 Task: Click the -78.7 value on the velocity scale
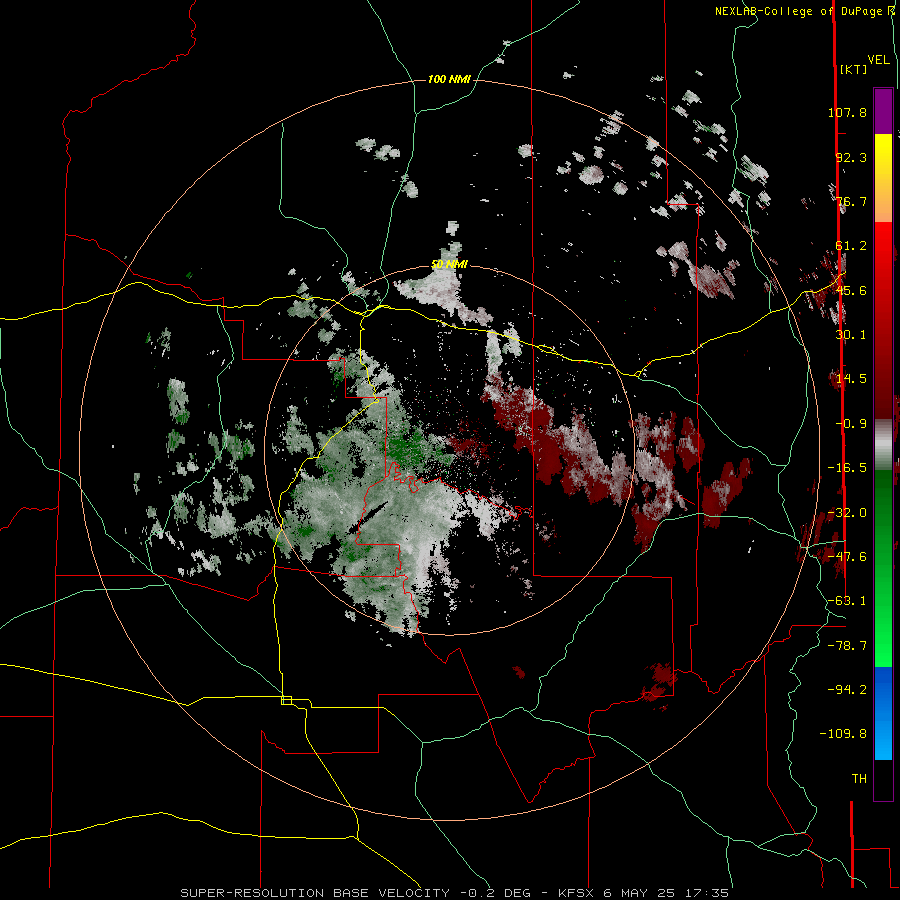(x=847, y=646)
